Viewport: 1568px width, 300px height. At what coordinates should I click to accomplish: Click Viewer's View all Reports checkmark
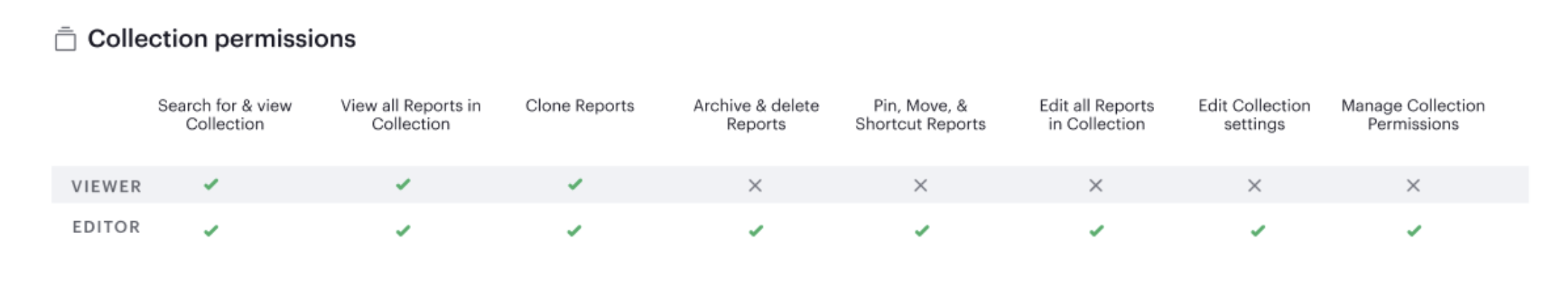403,185
